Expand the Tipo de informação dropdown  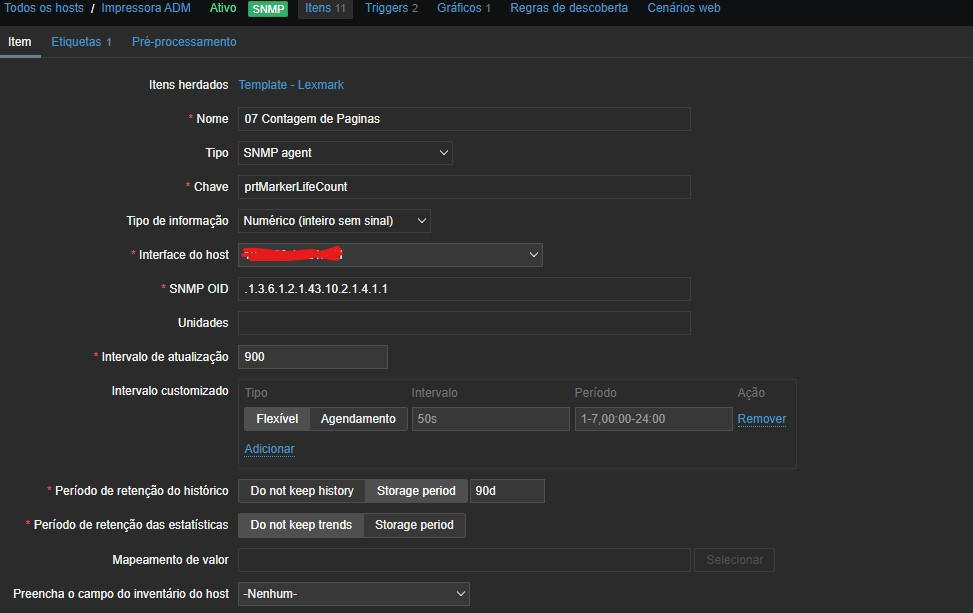(334, 221)
